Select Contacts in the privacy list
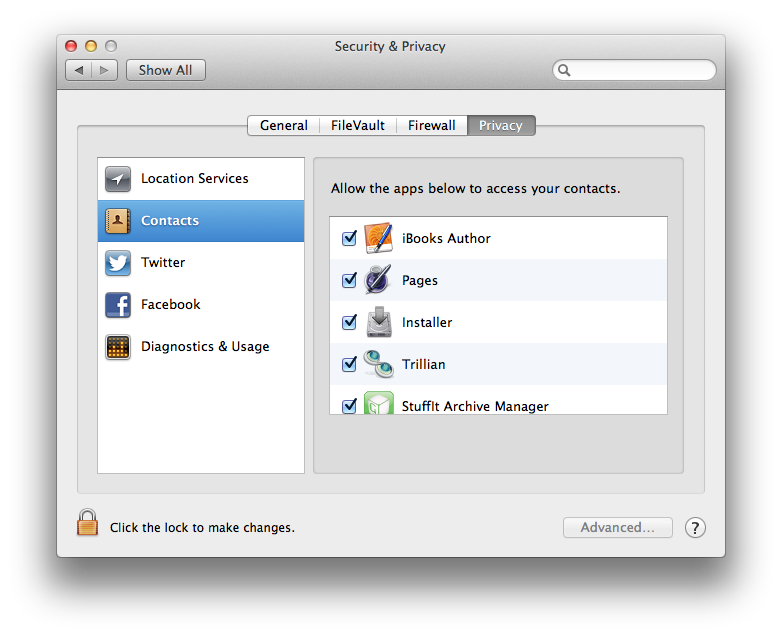 pyautogui.click(x=200, y=221)
